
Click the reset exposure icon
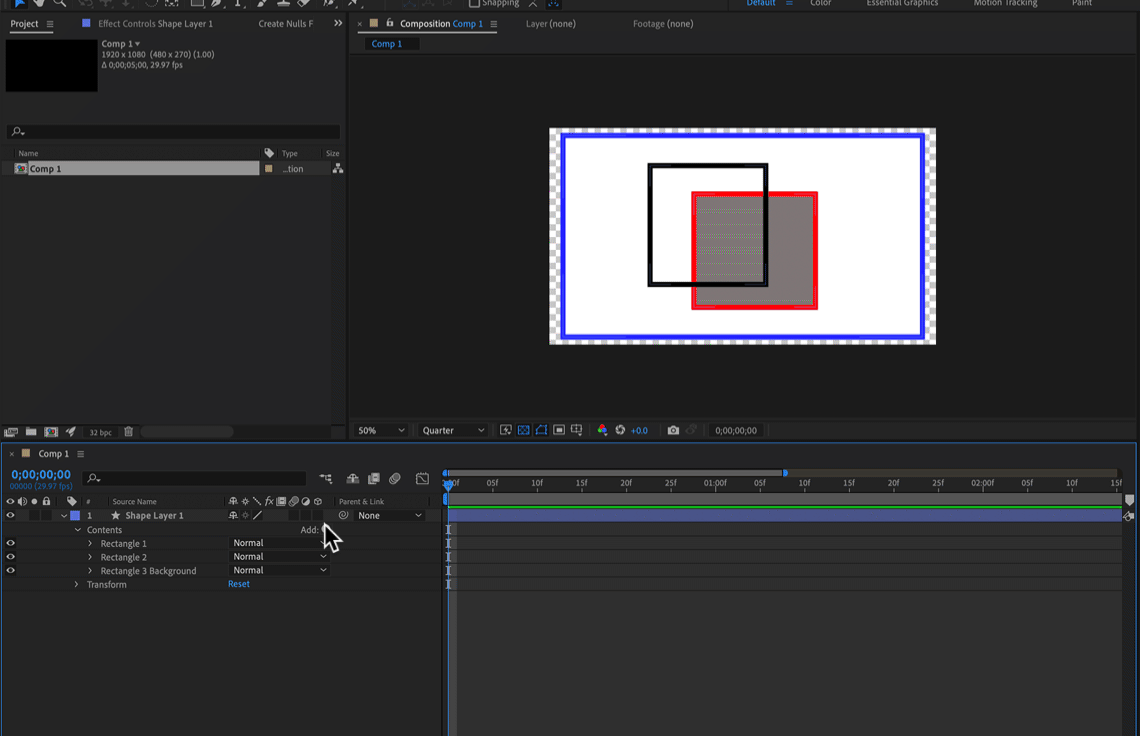(620, 430)
